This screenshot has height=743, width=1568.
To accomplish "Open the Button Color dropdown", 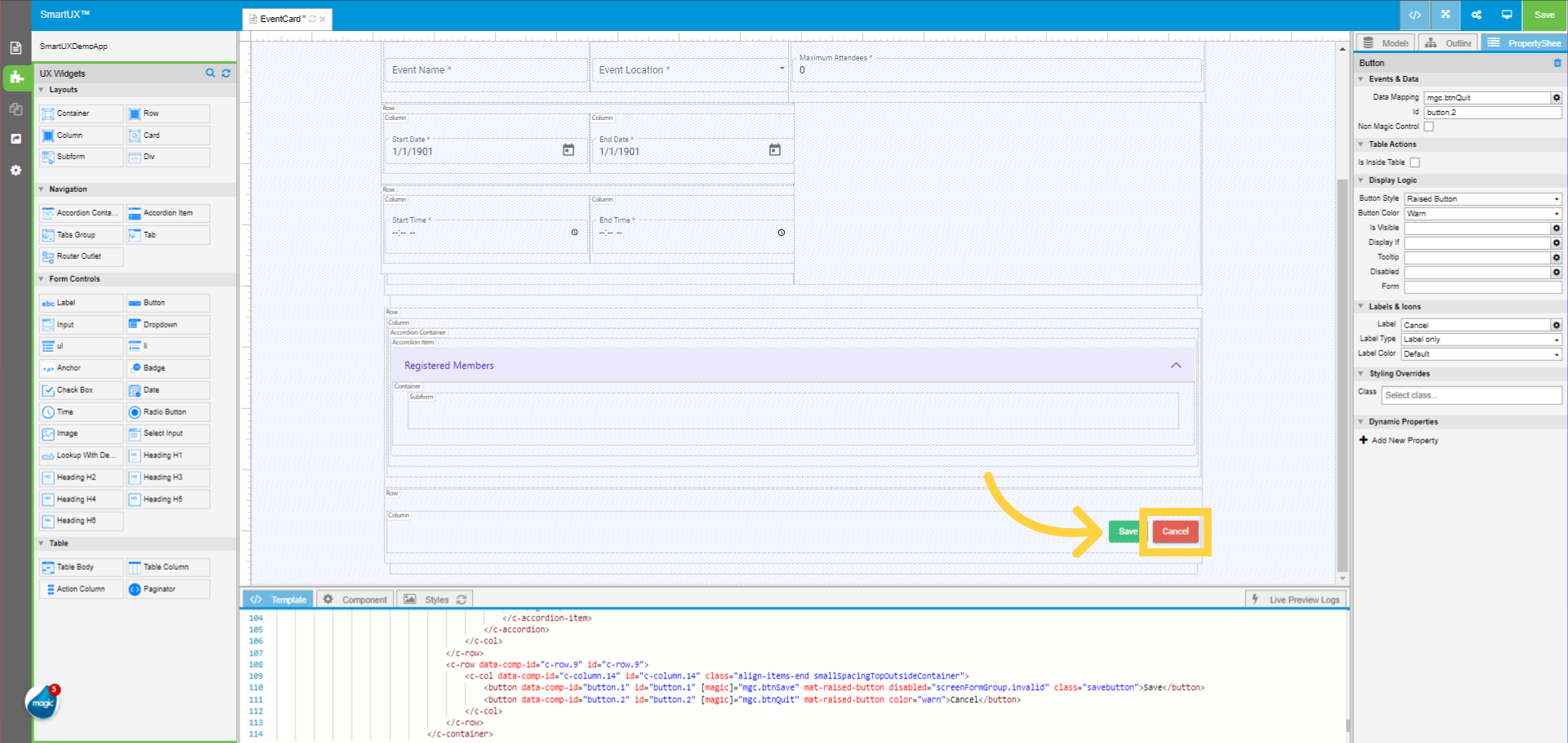I will point(1482,214).
